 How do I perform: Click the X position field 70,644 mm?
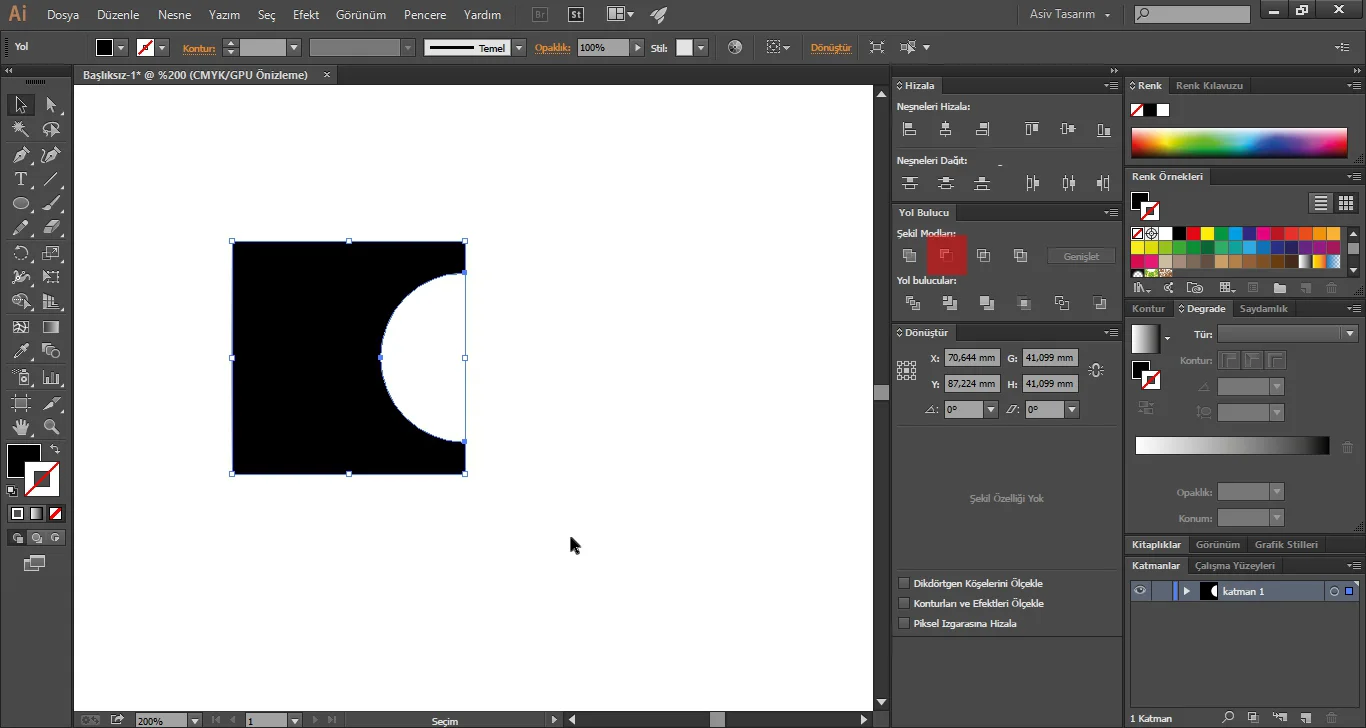(x=972, y=357)
